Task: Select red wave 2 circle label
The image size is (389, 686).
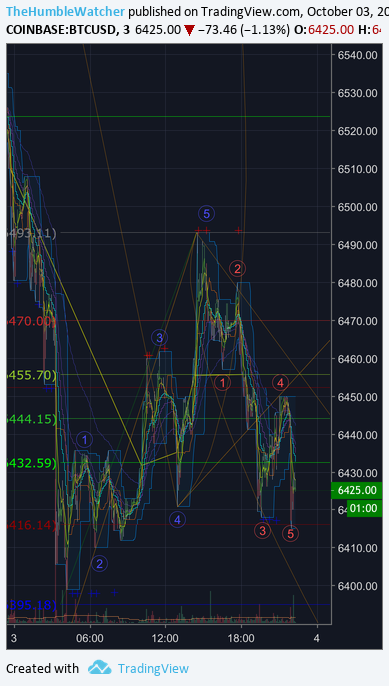Action: 237,269
